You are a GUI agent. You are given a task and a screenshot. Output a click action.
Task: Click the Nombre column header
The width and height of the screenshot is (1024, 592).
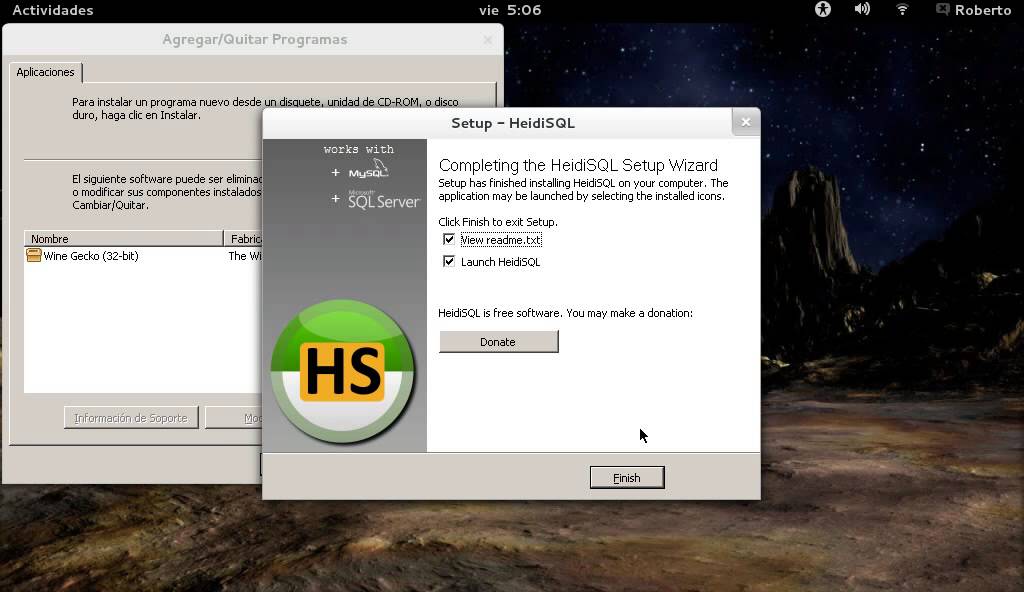pyautogui.click(x=123, y=238)
